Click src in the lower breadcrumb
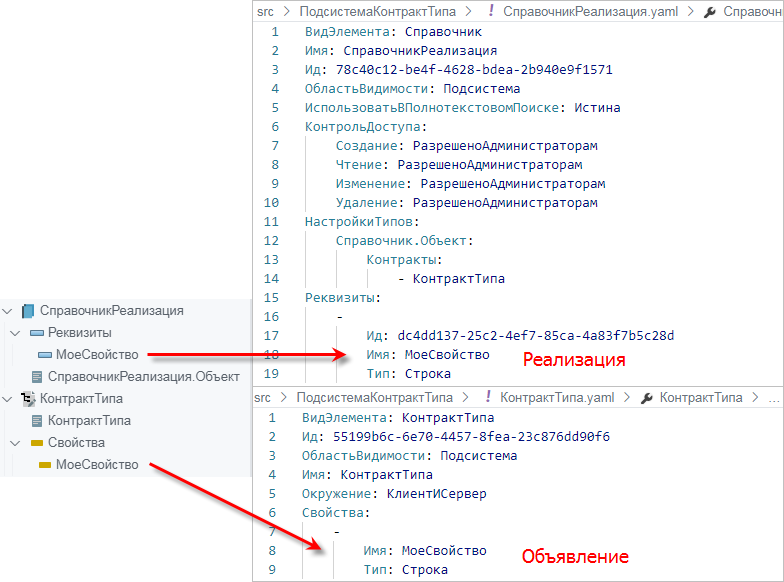Screen dimensions: 784x582 click(x=262, y=398)
